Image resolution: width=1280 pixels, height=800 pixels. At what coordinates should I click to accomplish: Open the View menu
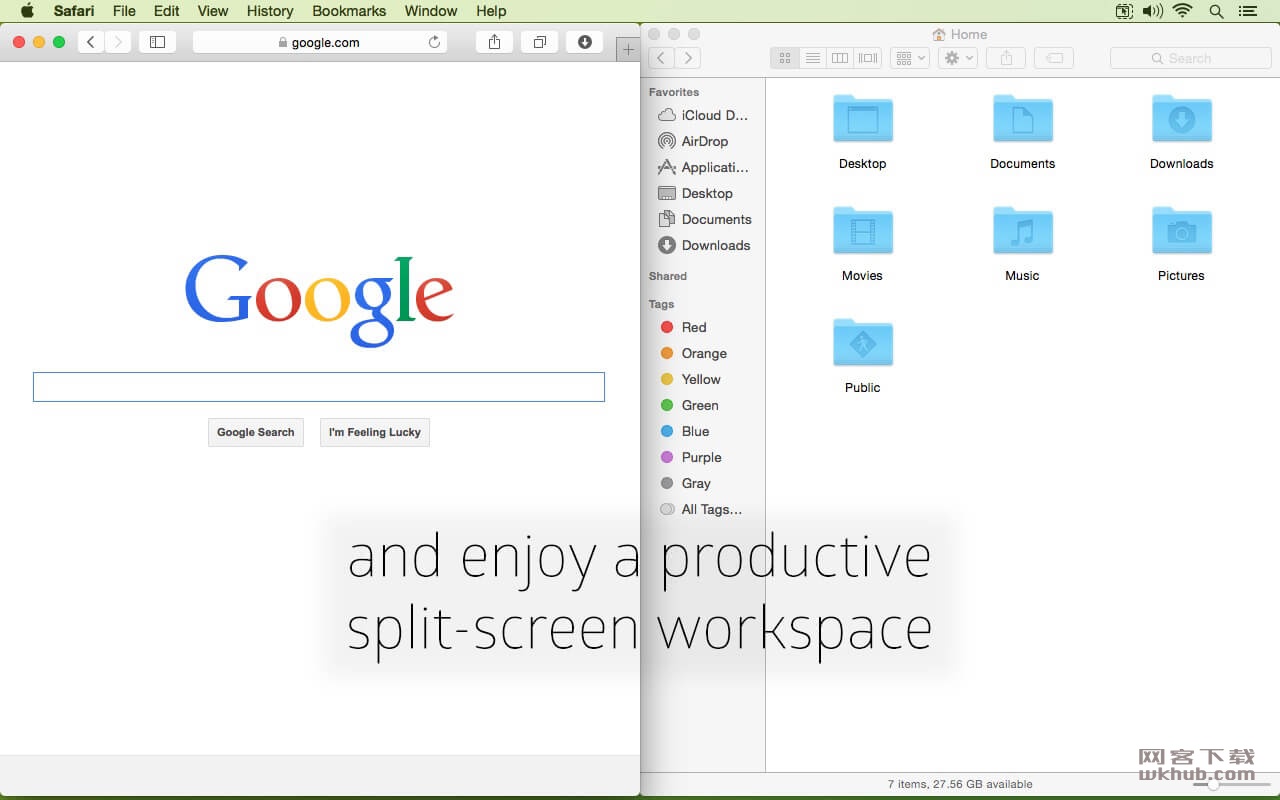click(x=213, y=11)
